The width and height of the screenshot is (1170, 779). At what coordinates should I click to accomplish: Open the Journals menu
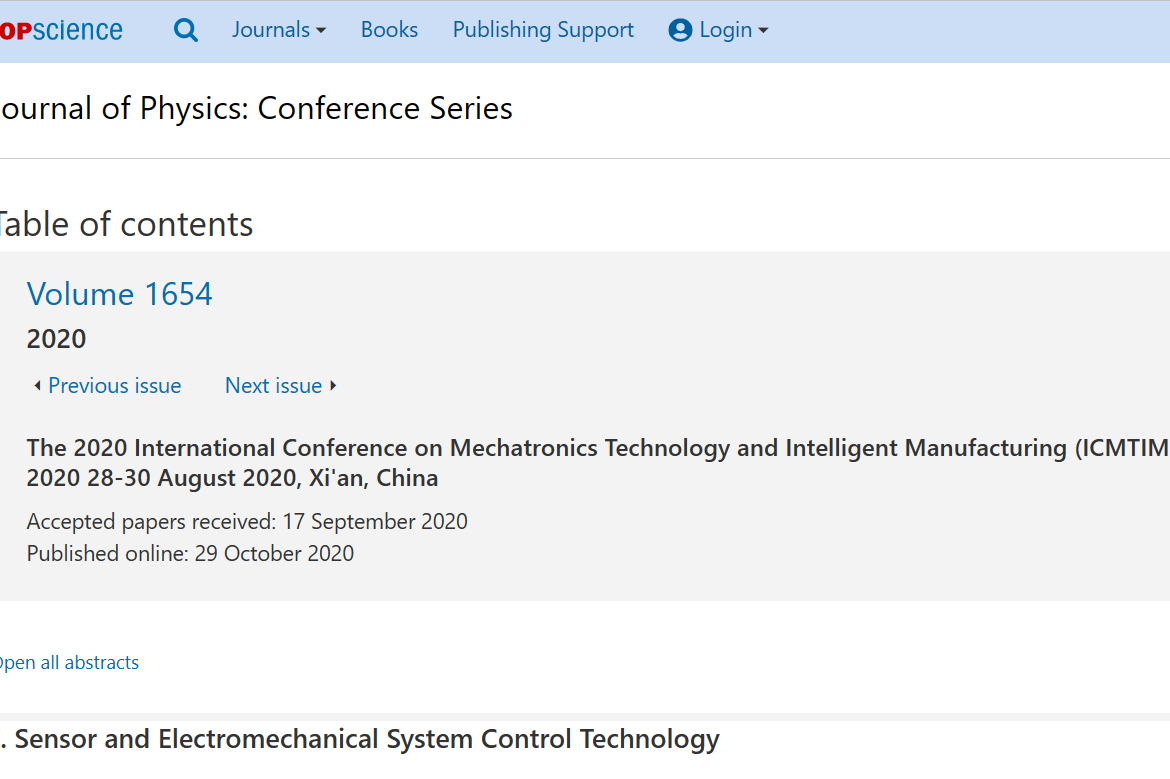tap(271, 30)
